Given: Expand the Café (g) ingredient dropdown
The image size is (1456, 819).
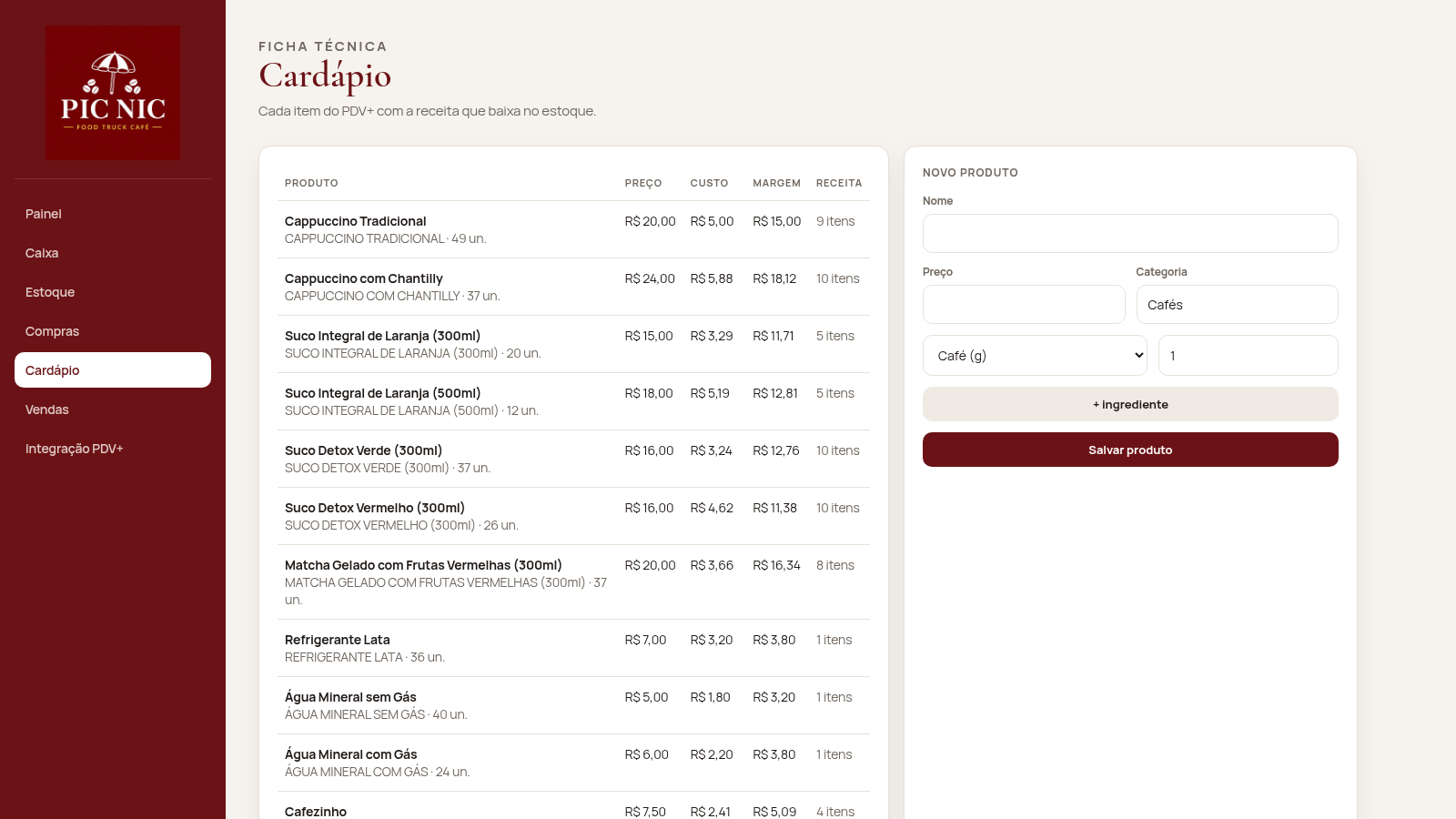Looking at the screenshot, I should [x=1036, y=356].
